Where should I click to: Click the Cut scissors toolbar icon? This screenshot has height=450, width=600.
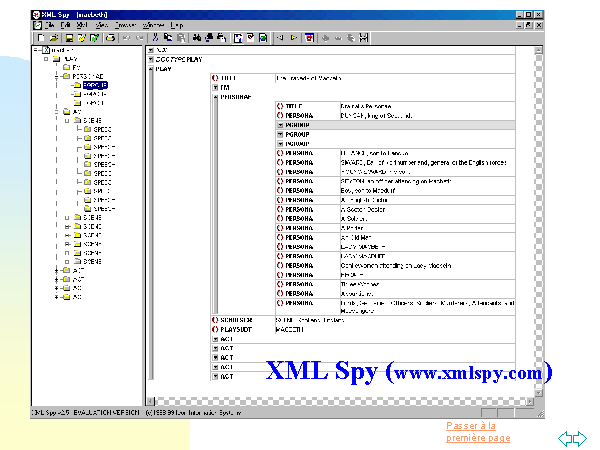(156, 37)
